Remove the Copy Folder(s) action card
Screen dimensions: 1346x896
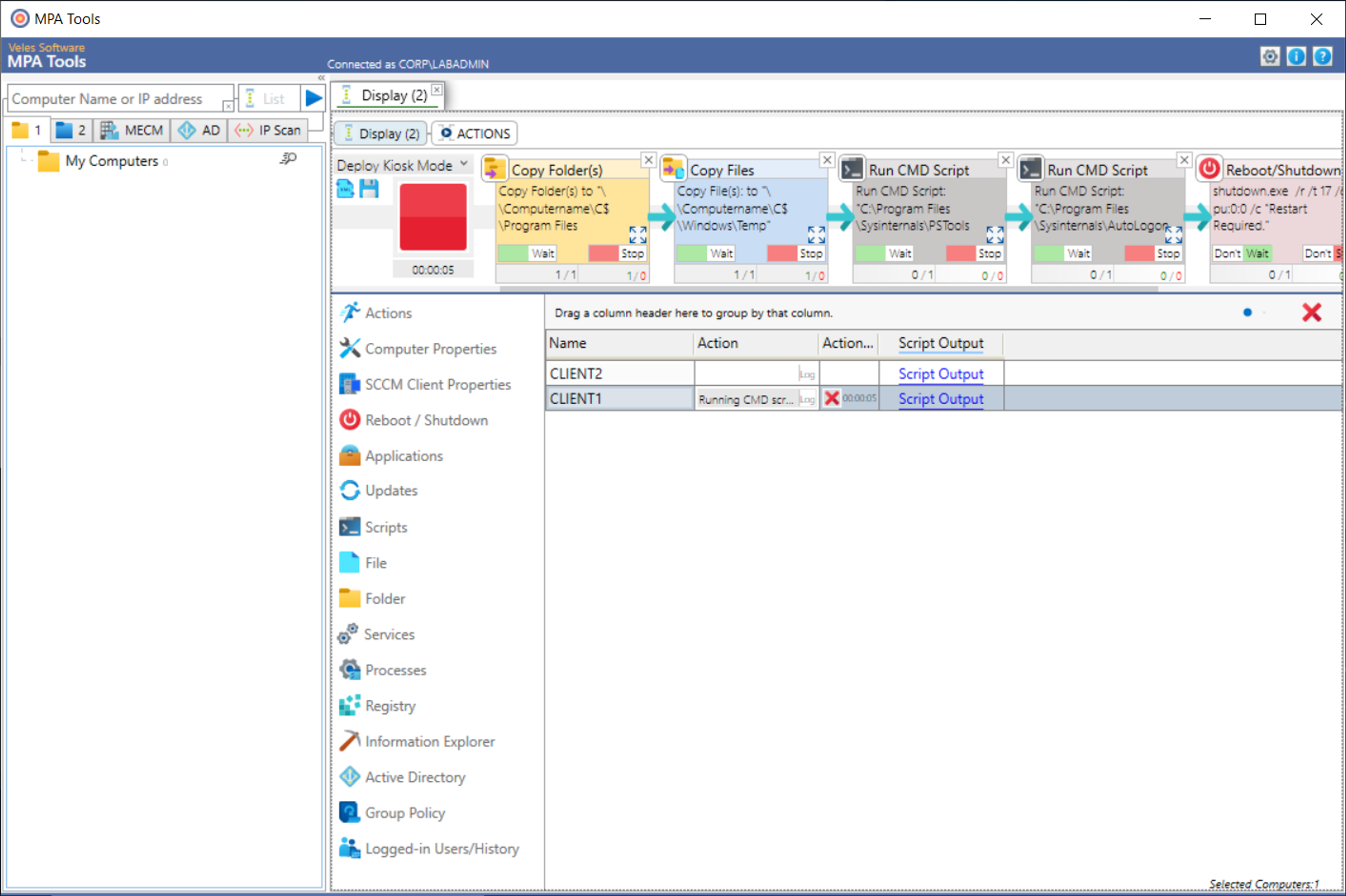(648, 160)
